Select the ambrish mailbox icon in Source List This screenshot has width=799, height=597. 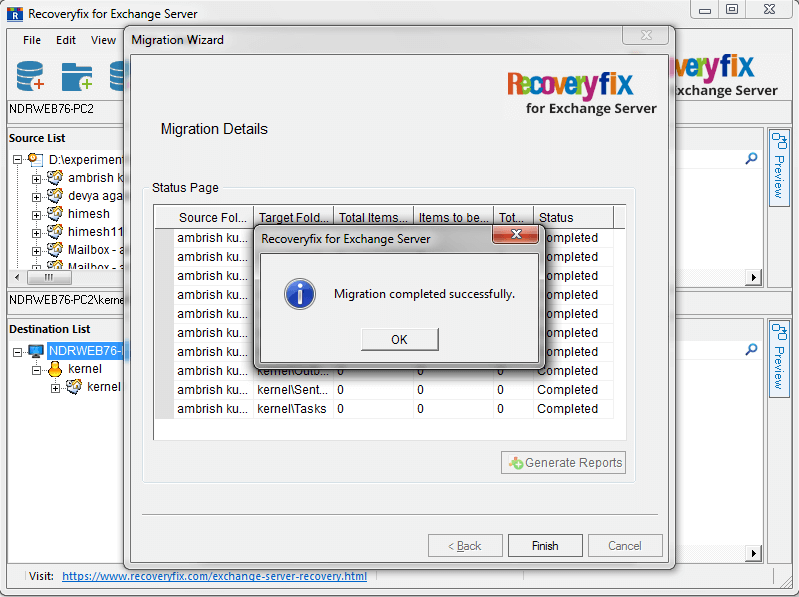[x=55, y=177]
